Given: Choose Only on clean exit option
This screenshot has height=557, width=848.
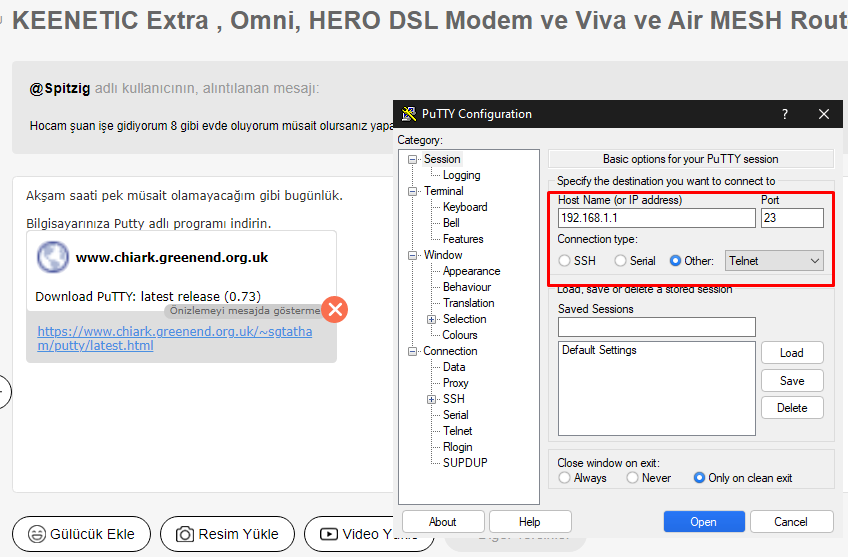Looking at the screenshot, I should 699,478.
